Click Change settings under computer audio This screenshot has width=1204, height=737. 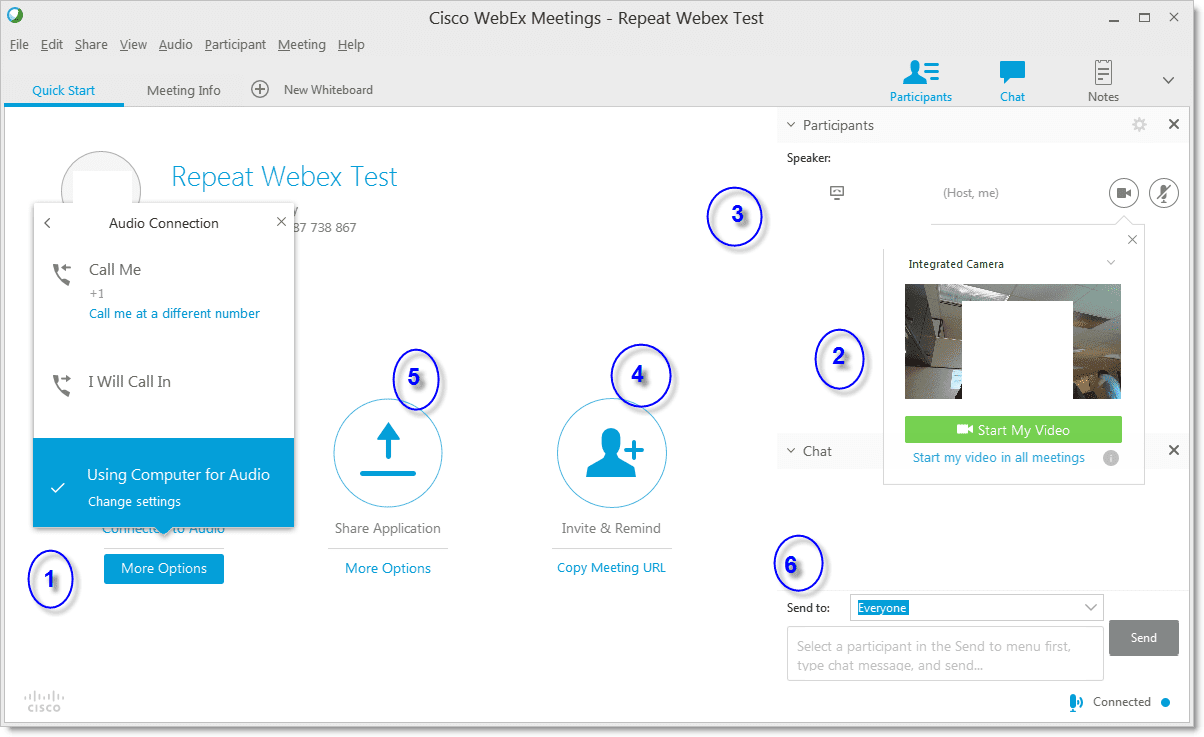[134, 501]
